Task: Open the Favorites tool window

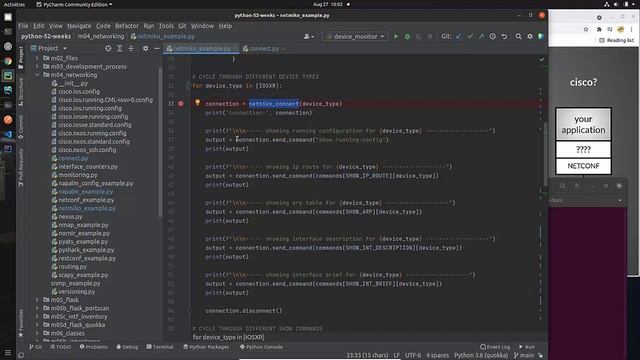Action: pos(21,323)
